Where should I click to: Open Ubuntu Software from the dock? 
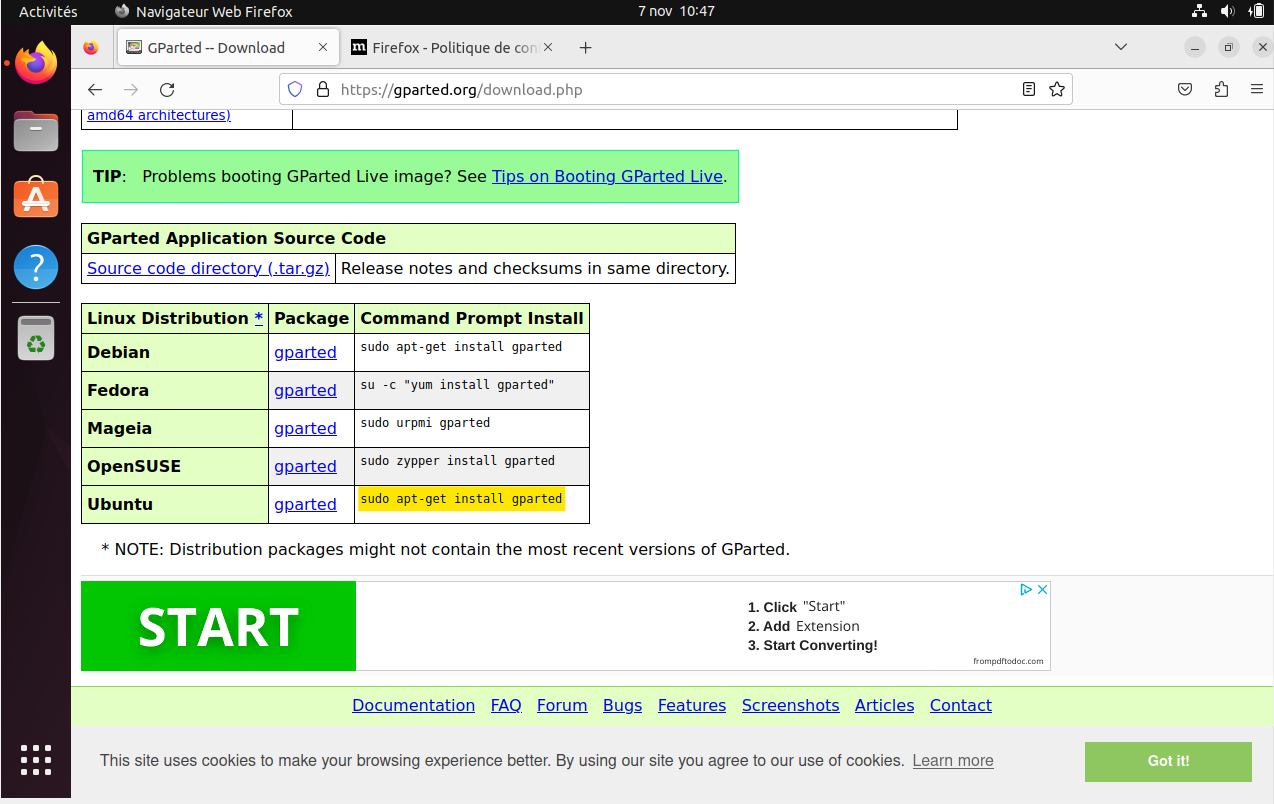[36, 199]
